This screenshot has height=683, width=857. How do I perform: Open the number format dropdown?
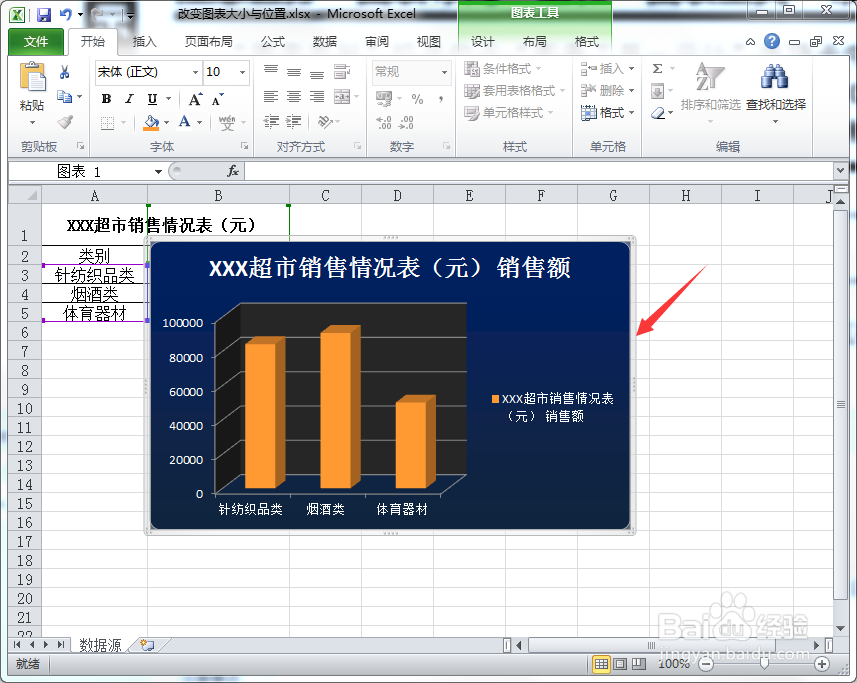pyautogui.click(x=444, y=72)
